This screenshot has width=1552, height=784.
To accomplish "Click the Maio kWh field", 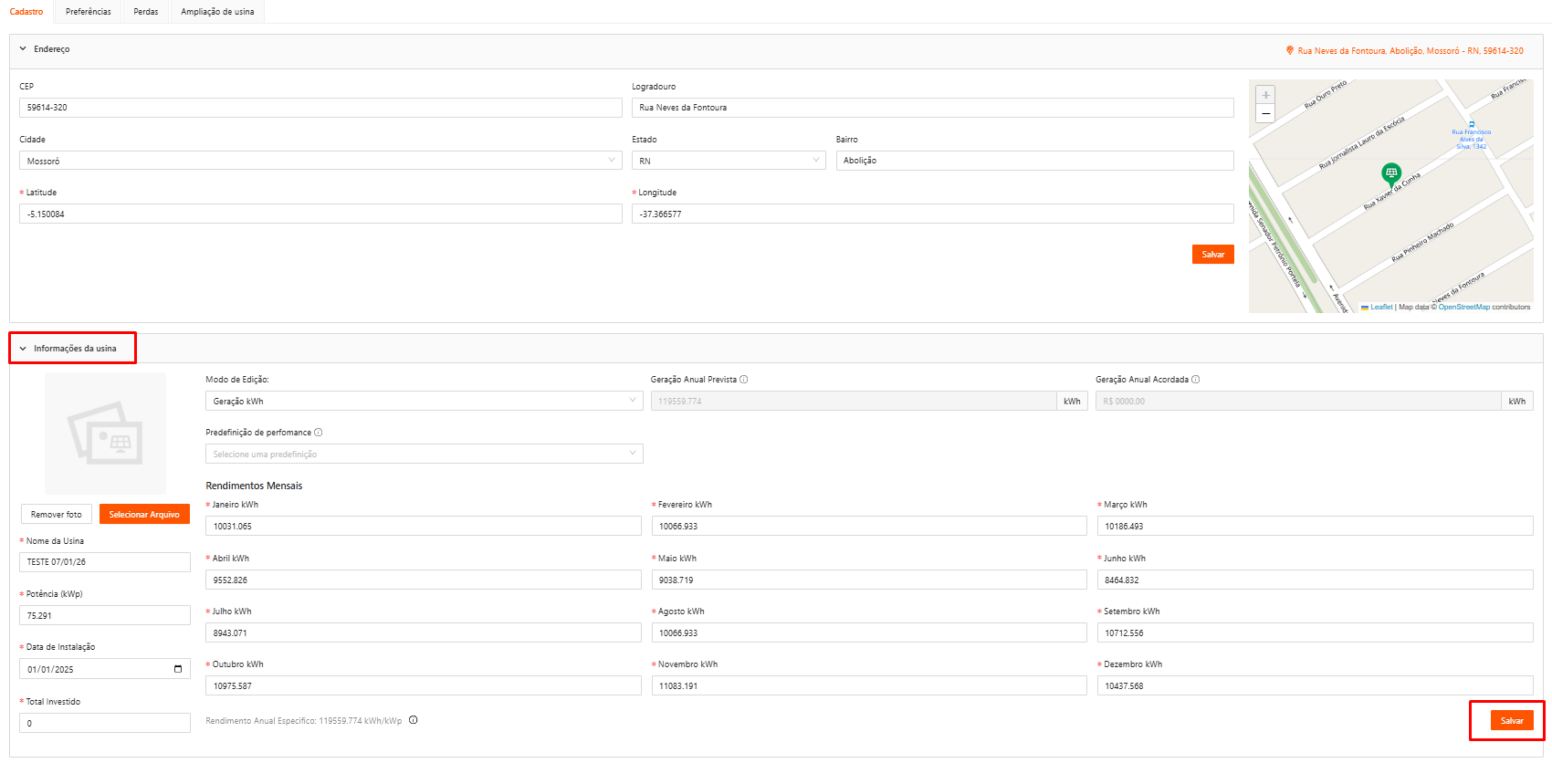I will coord(869,580).
